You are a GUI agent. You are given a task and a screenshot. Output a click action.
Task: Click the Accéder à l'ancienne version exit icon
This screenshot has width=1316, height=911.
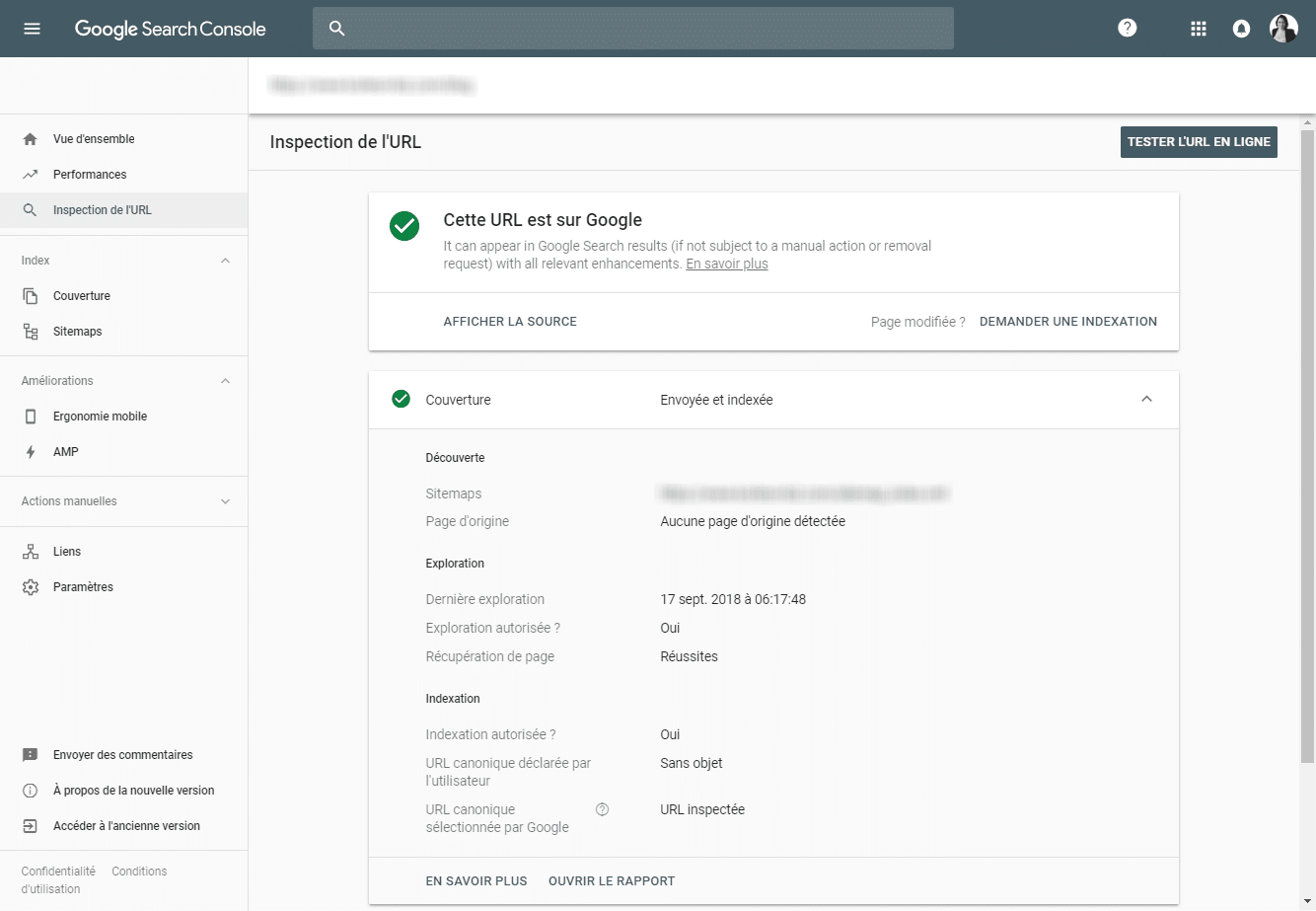(31, 826)
